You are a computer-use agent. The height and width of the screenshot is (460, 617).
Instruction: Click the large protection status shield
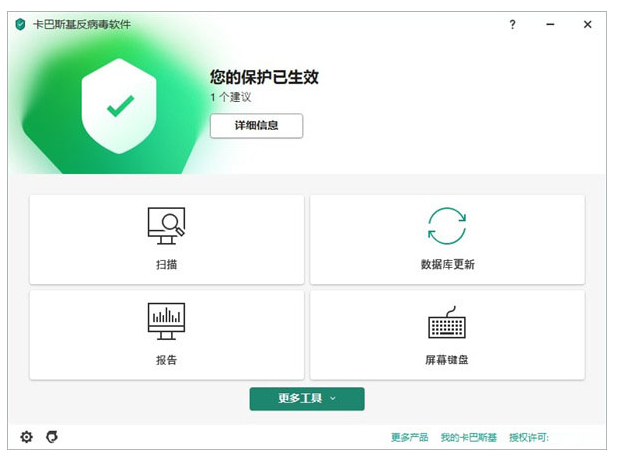[119, 106]
